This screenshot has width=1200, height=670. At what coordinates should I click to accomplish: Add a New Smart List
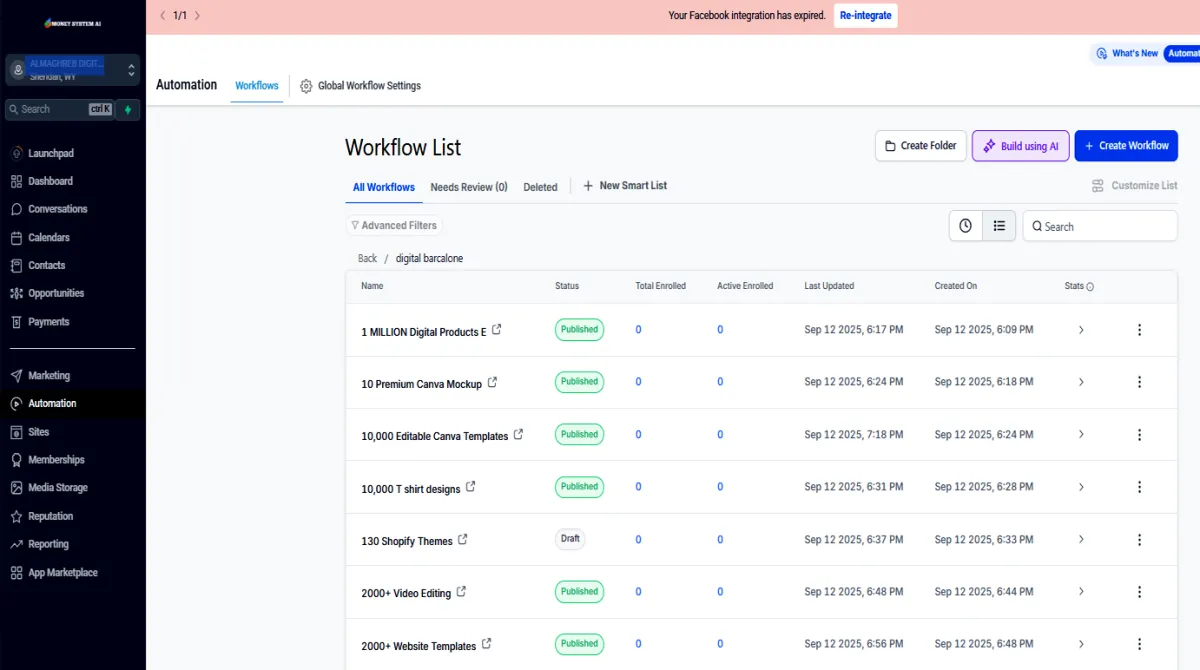coord(625,186)
